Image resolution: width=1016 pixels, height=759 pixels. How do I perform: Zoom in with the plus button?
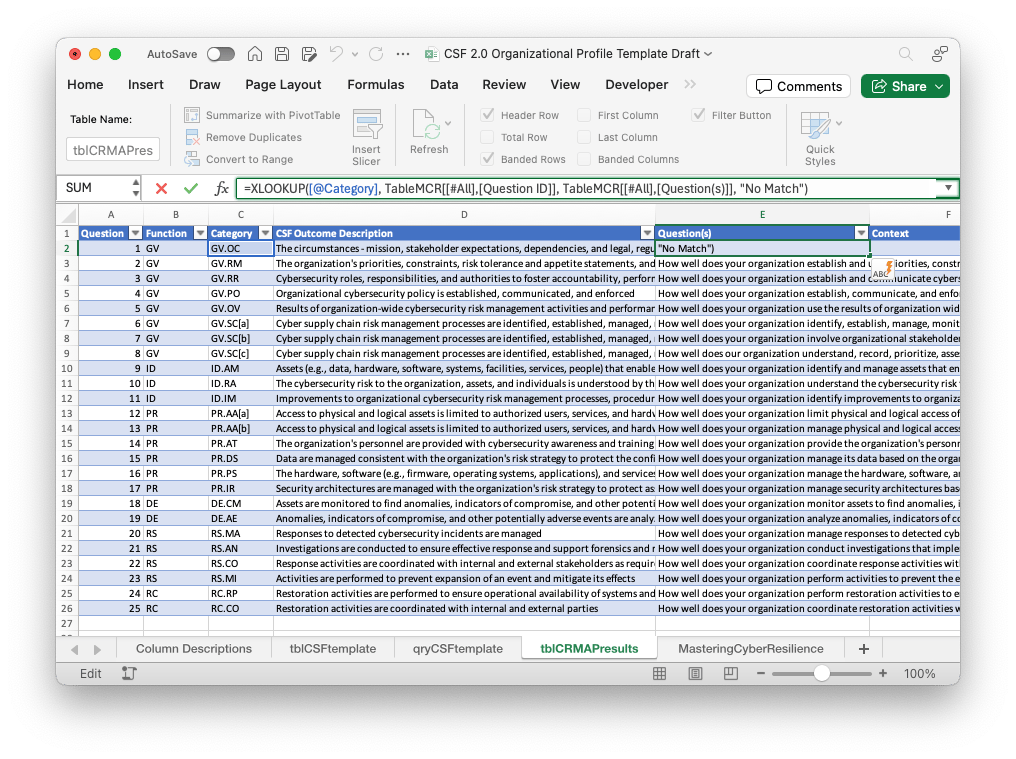883,674
